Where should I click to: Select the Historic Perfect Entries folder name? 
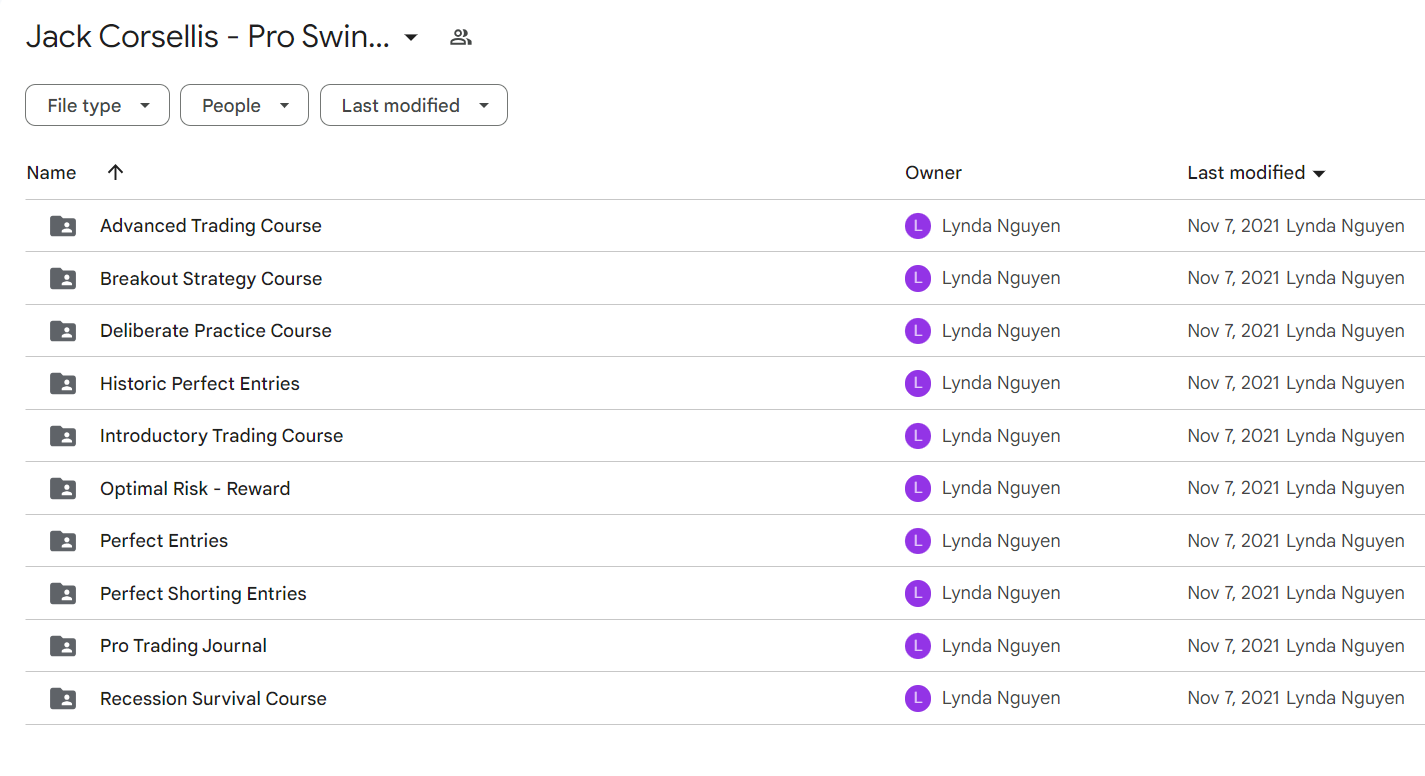pyautogui.click(x=200, y=383)
